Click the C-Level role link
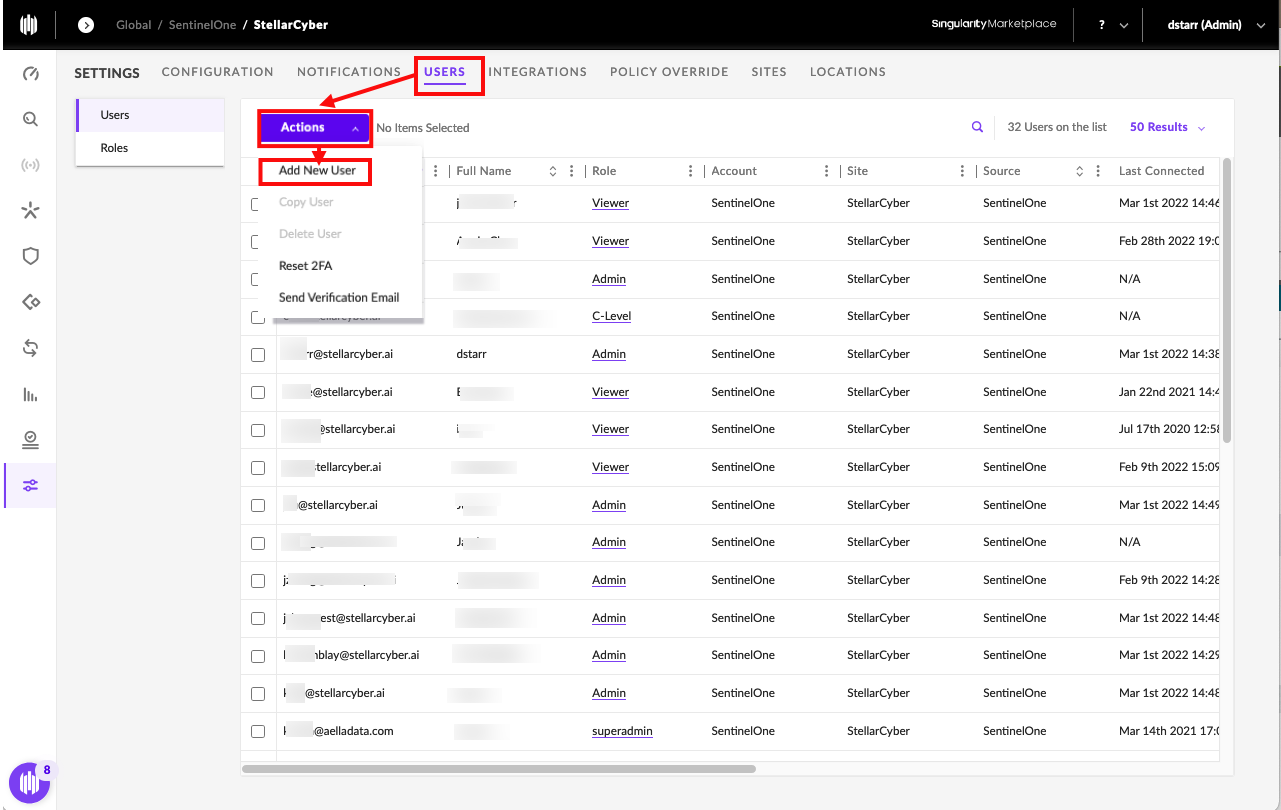Image resolution: width=1281 pixels, height=810 pixels. tap(611, 317)
